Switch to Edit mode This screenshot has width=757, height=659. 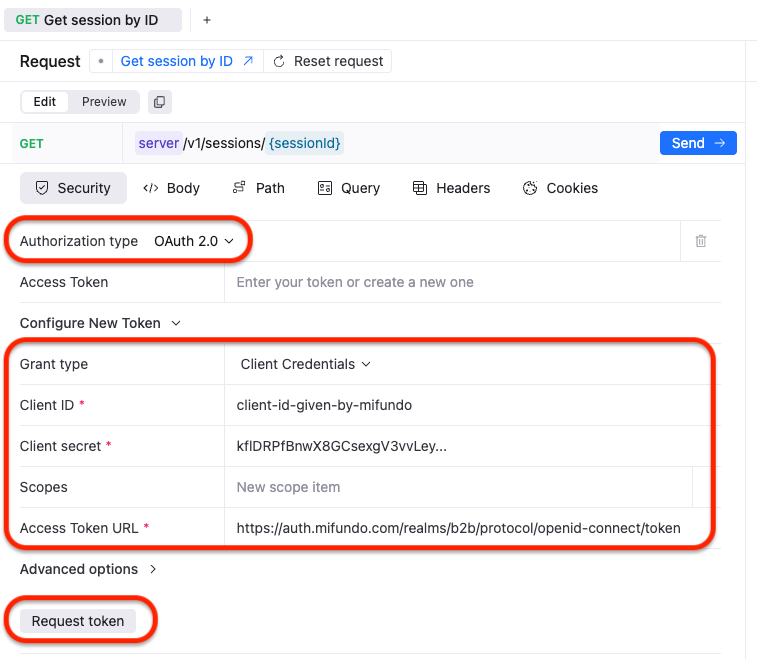click(45, 102)
